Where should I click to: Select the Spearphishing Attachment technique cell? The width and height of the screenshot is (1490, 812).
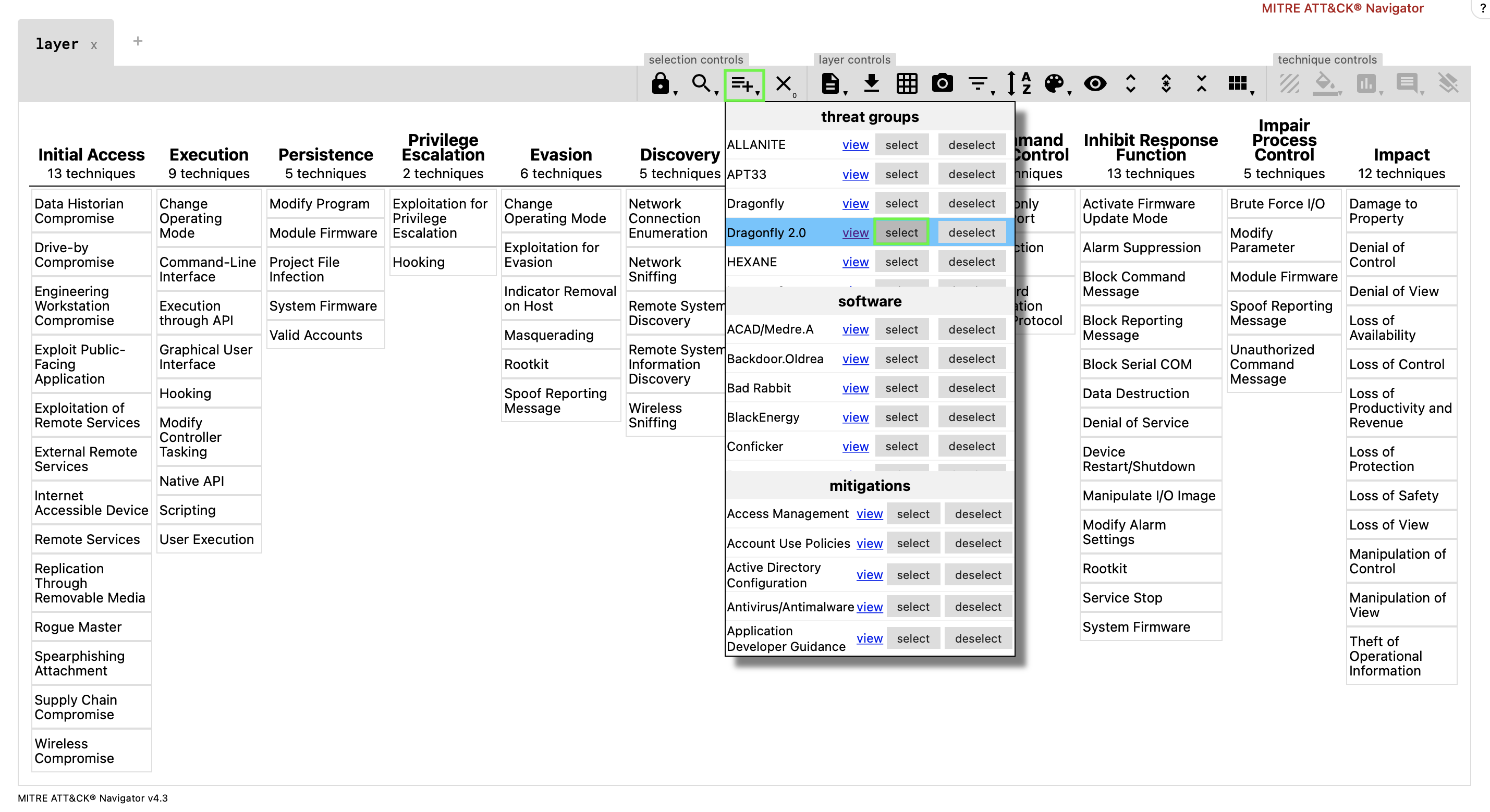(79, 663)
